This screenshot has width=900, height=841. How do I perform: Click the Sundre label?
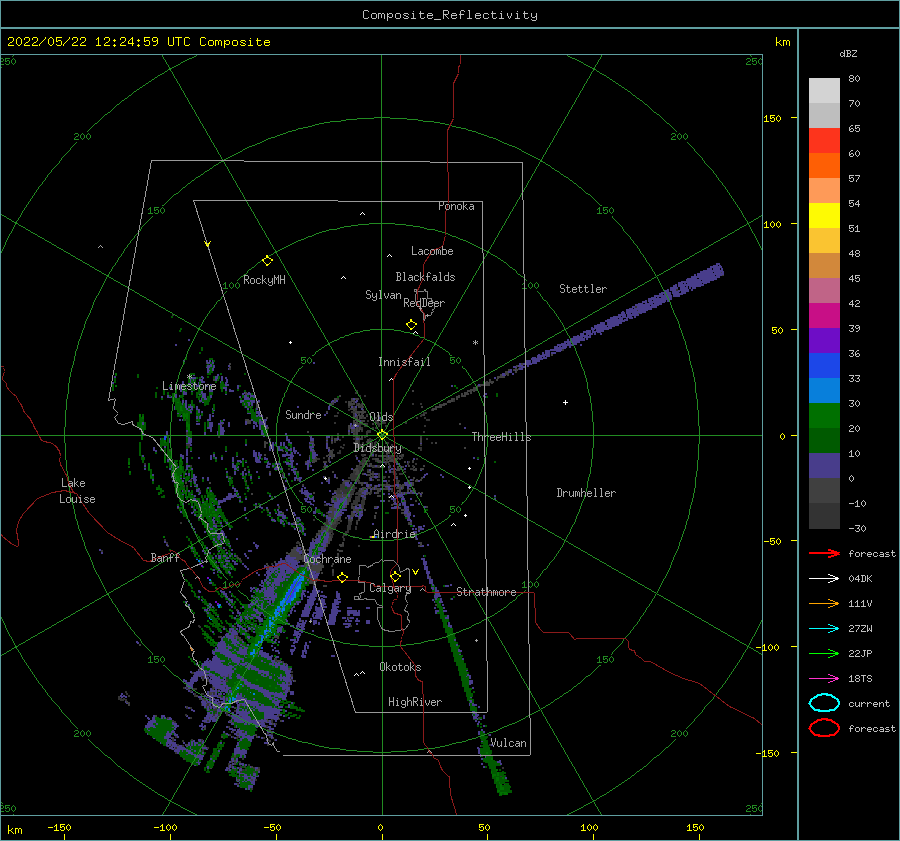click(303, 414)
